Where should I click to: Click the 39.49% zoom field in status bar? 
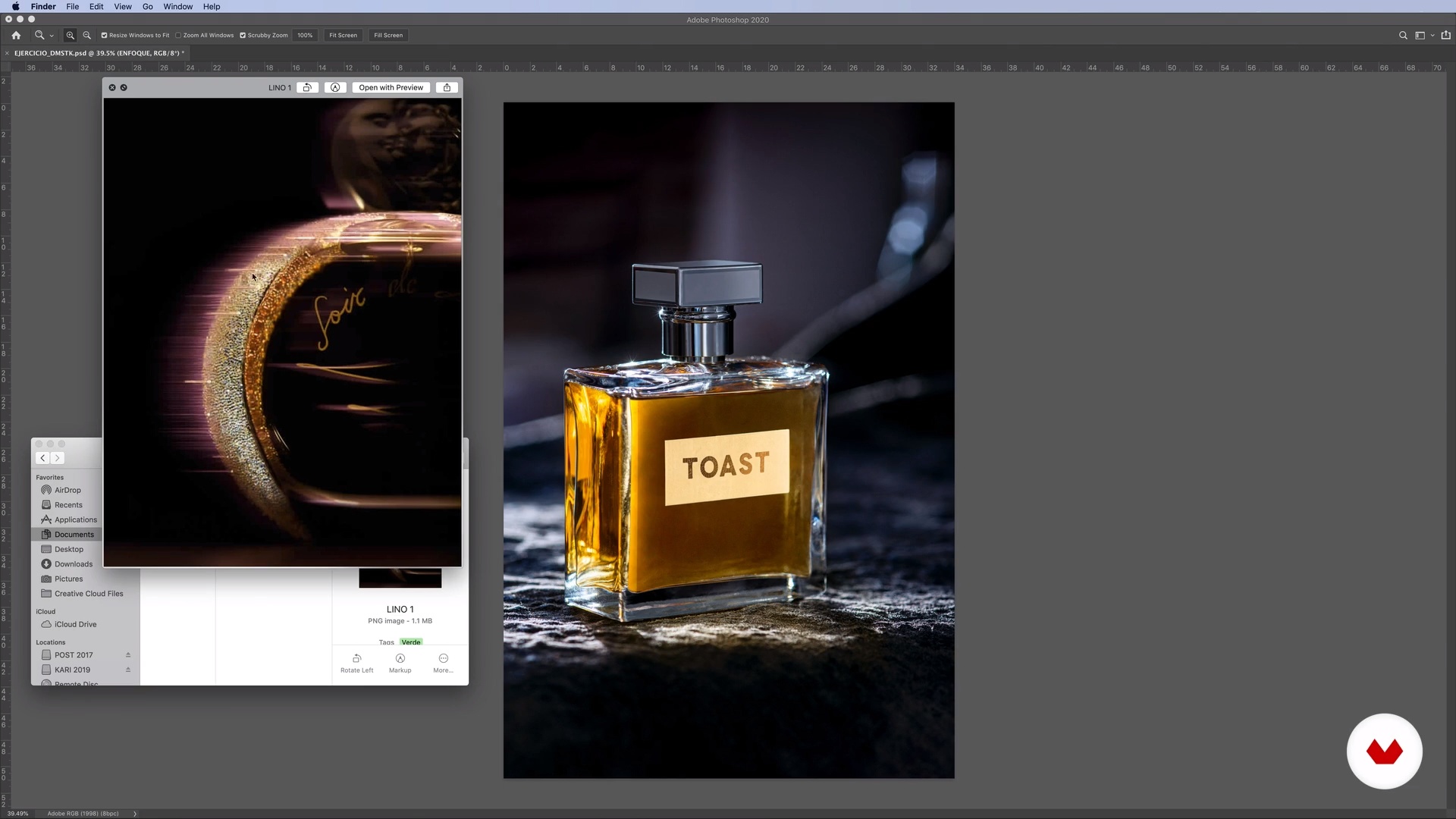[x=18, y=814]
